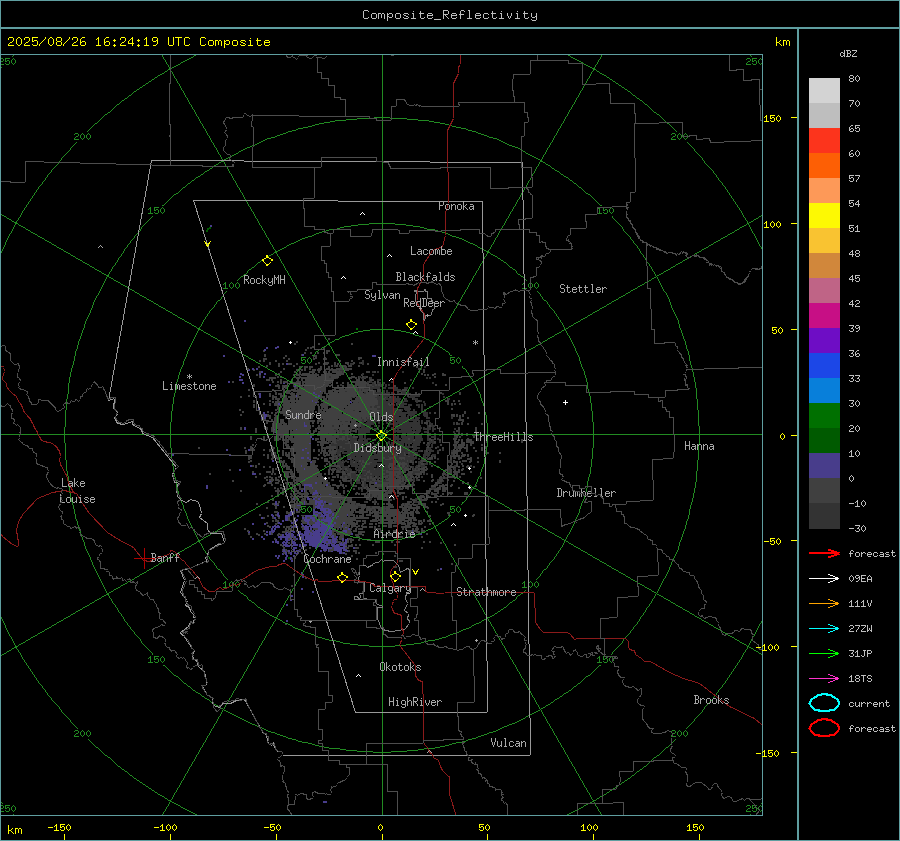Click the Lacombe label
The image size is (900, 841).
431,251
